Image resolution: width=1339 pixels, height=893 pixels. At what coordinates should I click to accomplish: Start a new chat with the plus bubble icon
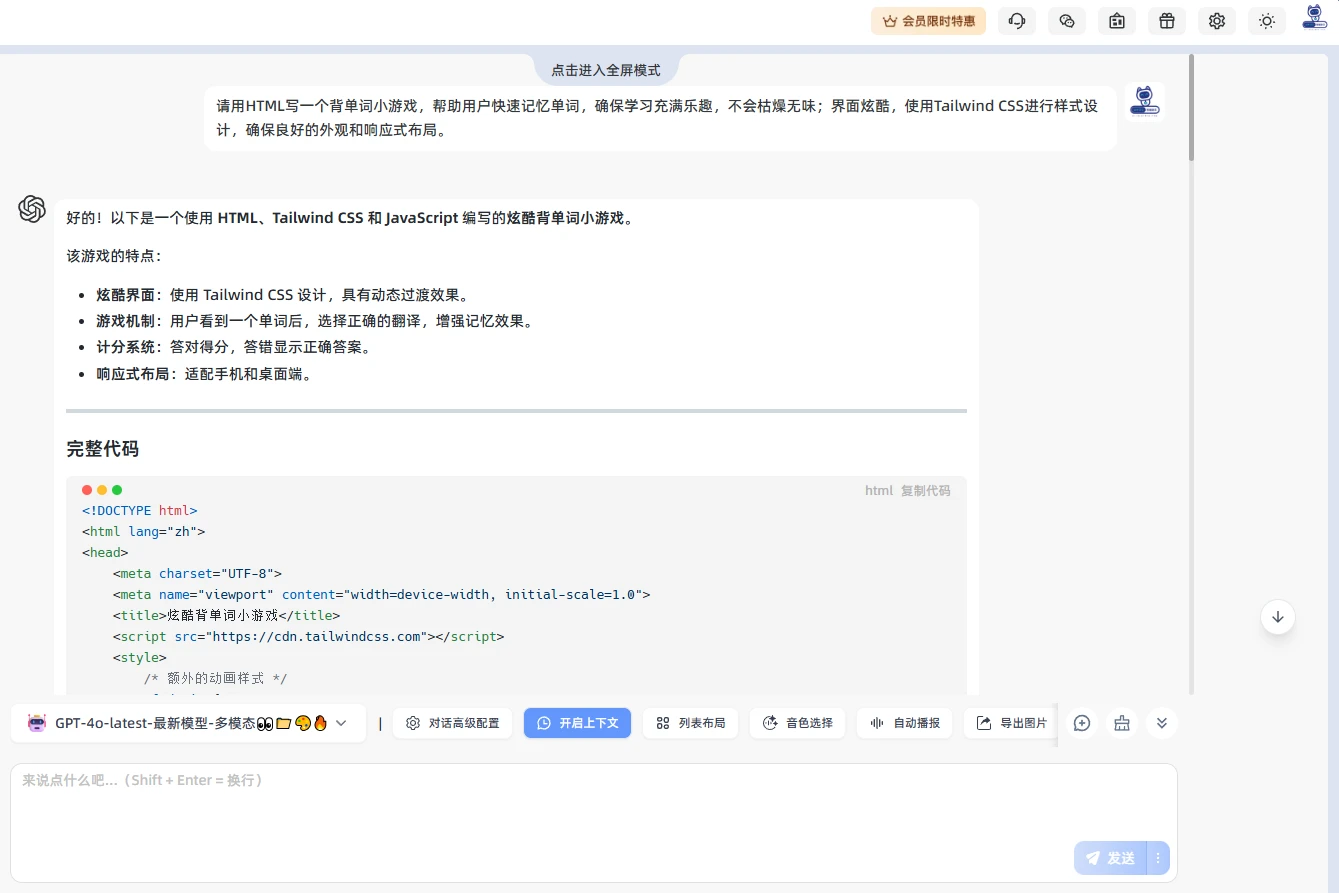(1081, 723)
